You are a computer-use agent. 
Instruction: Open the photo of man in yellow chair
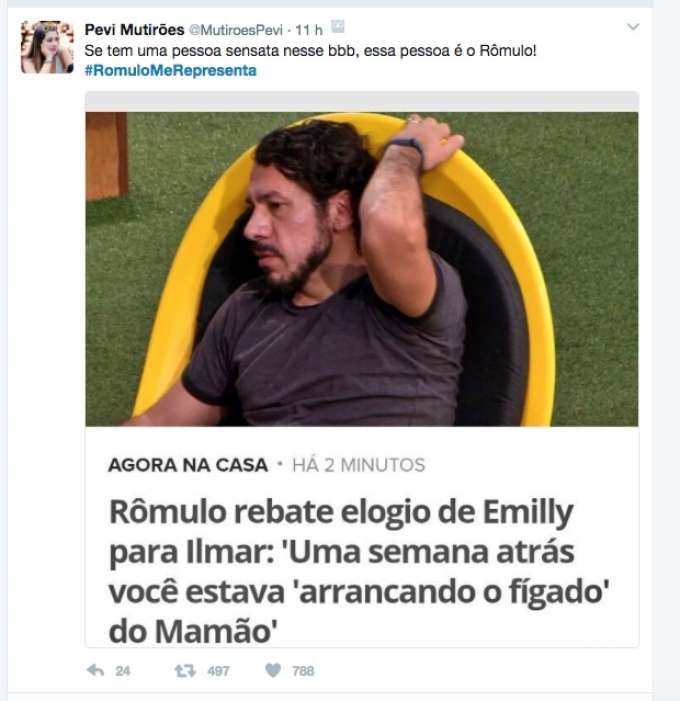362,269
